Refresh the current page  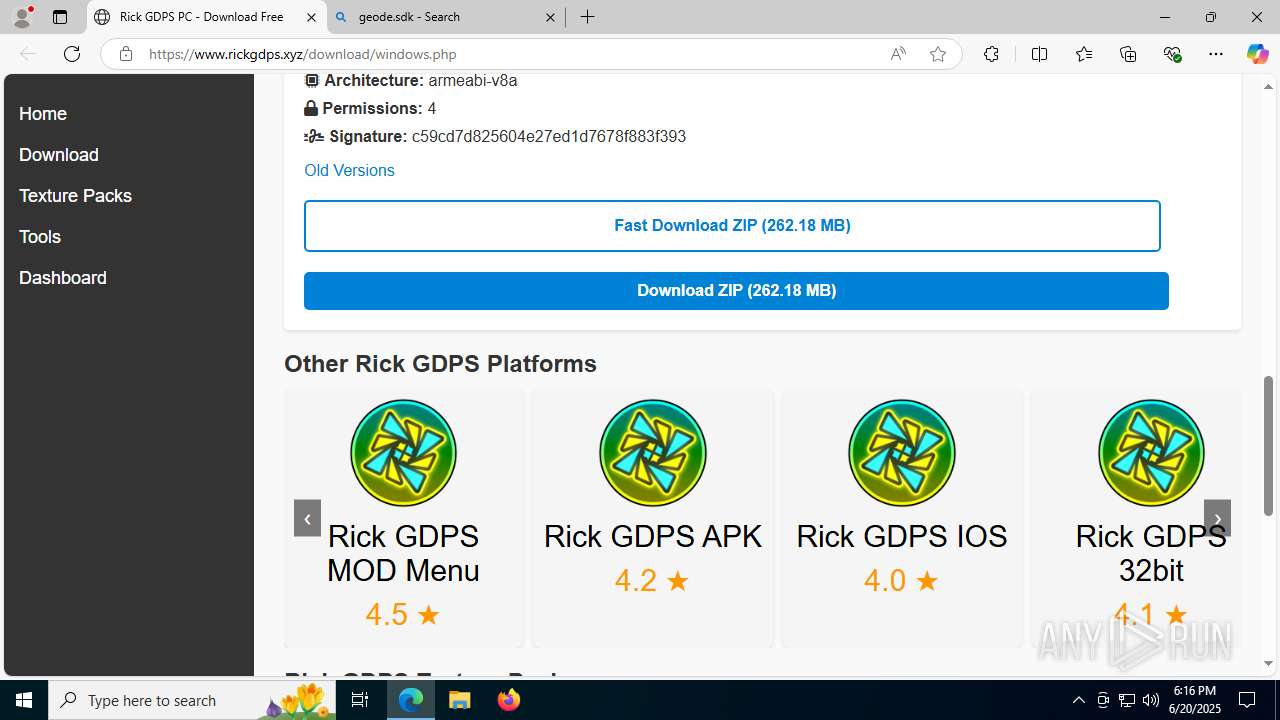tap(72, 54)
